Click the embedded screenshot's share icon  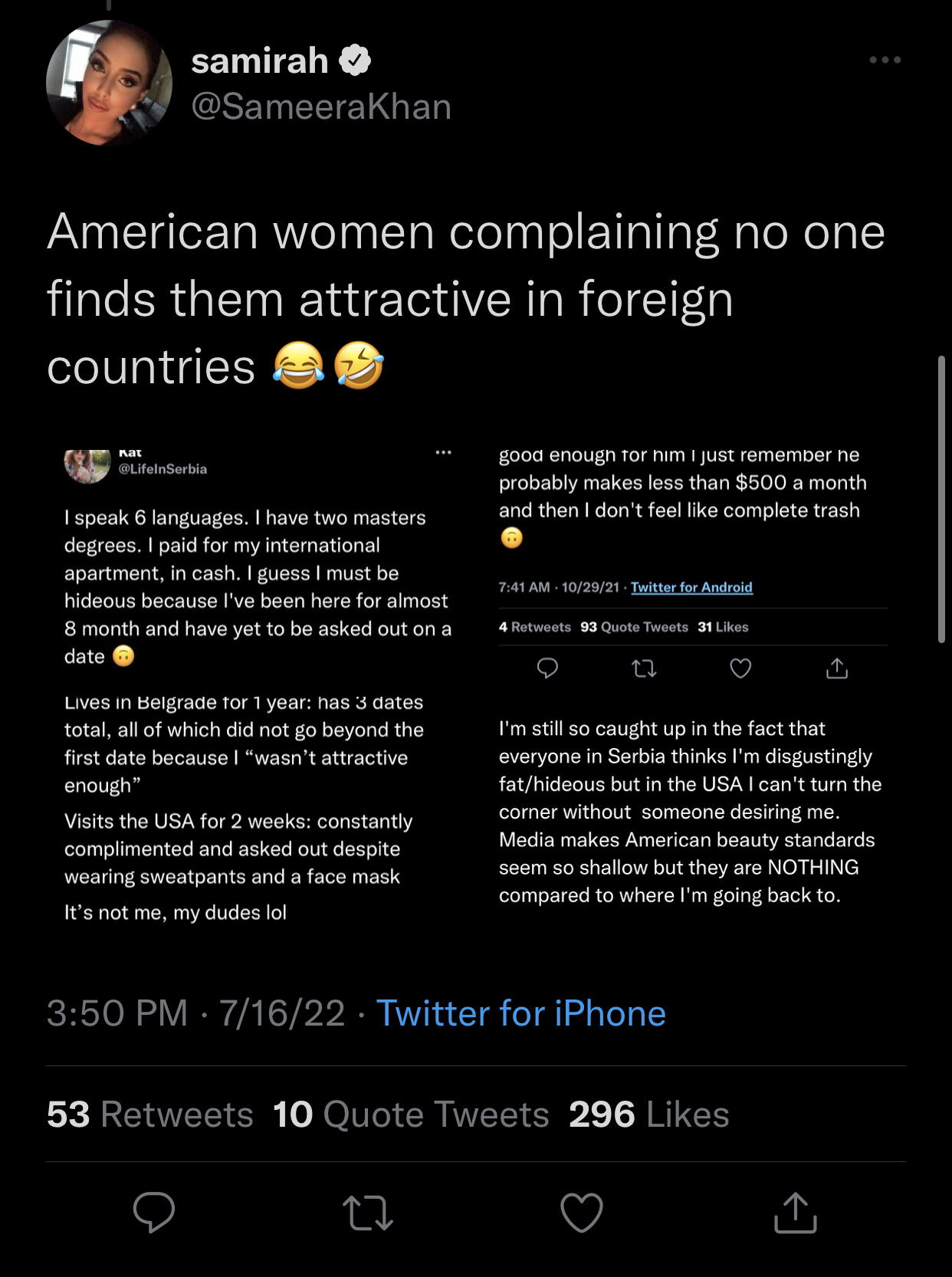pyautogui.click(x=837, y=668)
